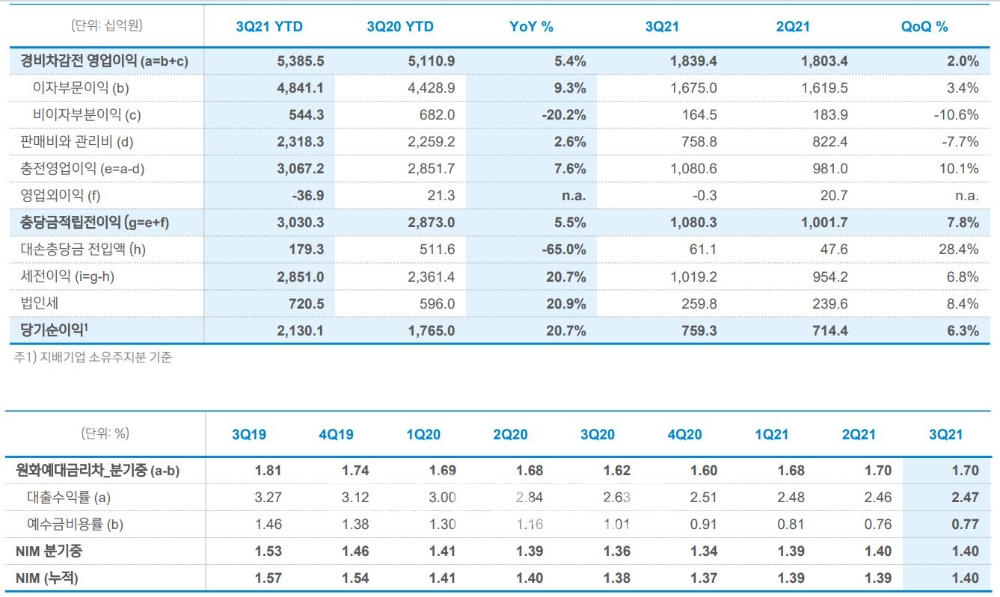Click the 비이자부문이익 (c) row label
The image size is (1000, 597).
coord(86,115)
